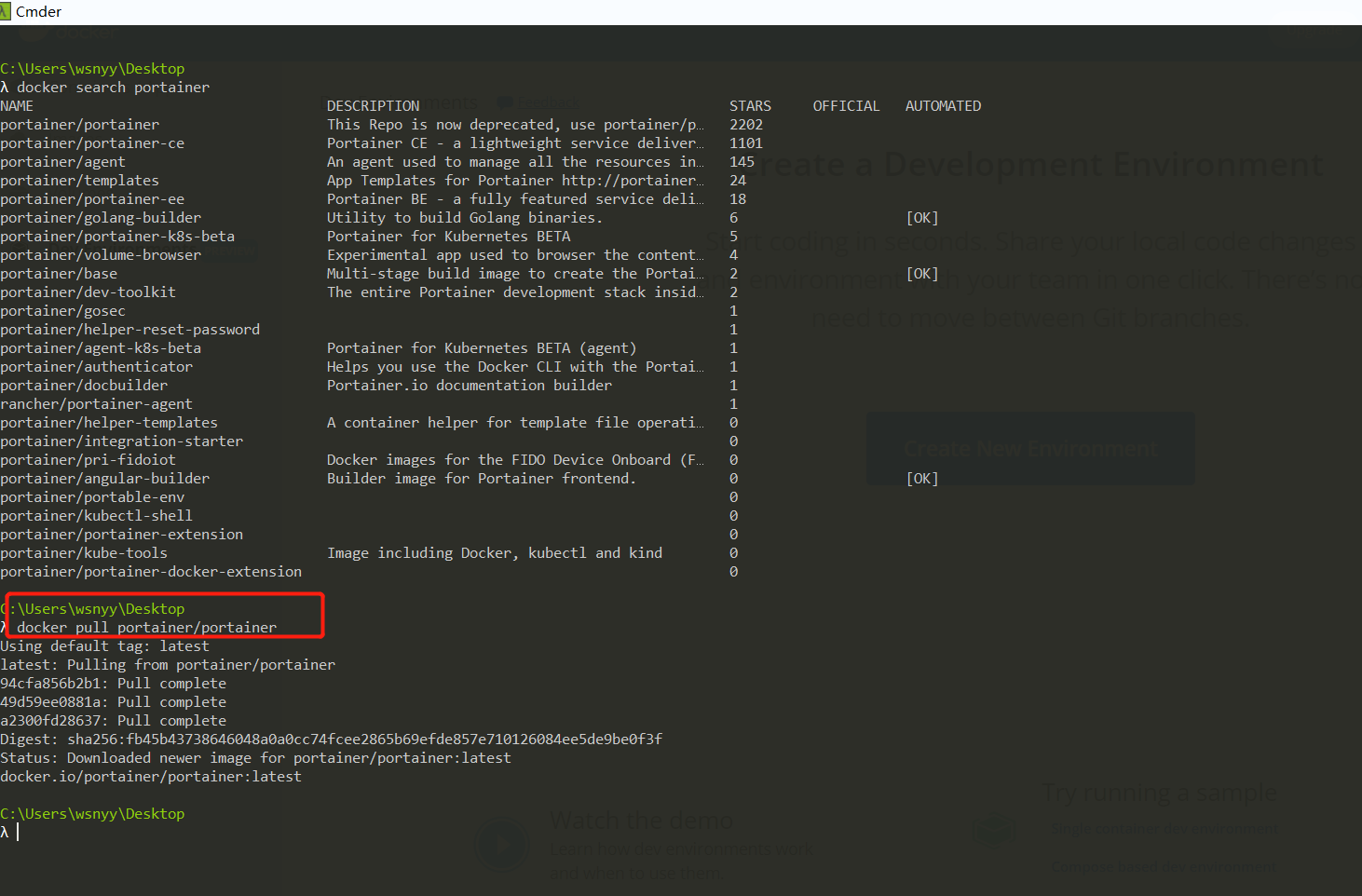Click the [OK] flag in portainer/base row
The image size is (1362, 896).
(922, 274)
